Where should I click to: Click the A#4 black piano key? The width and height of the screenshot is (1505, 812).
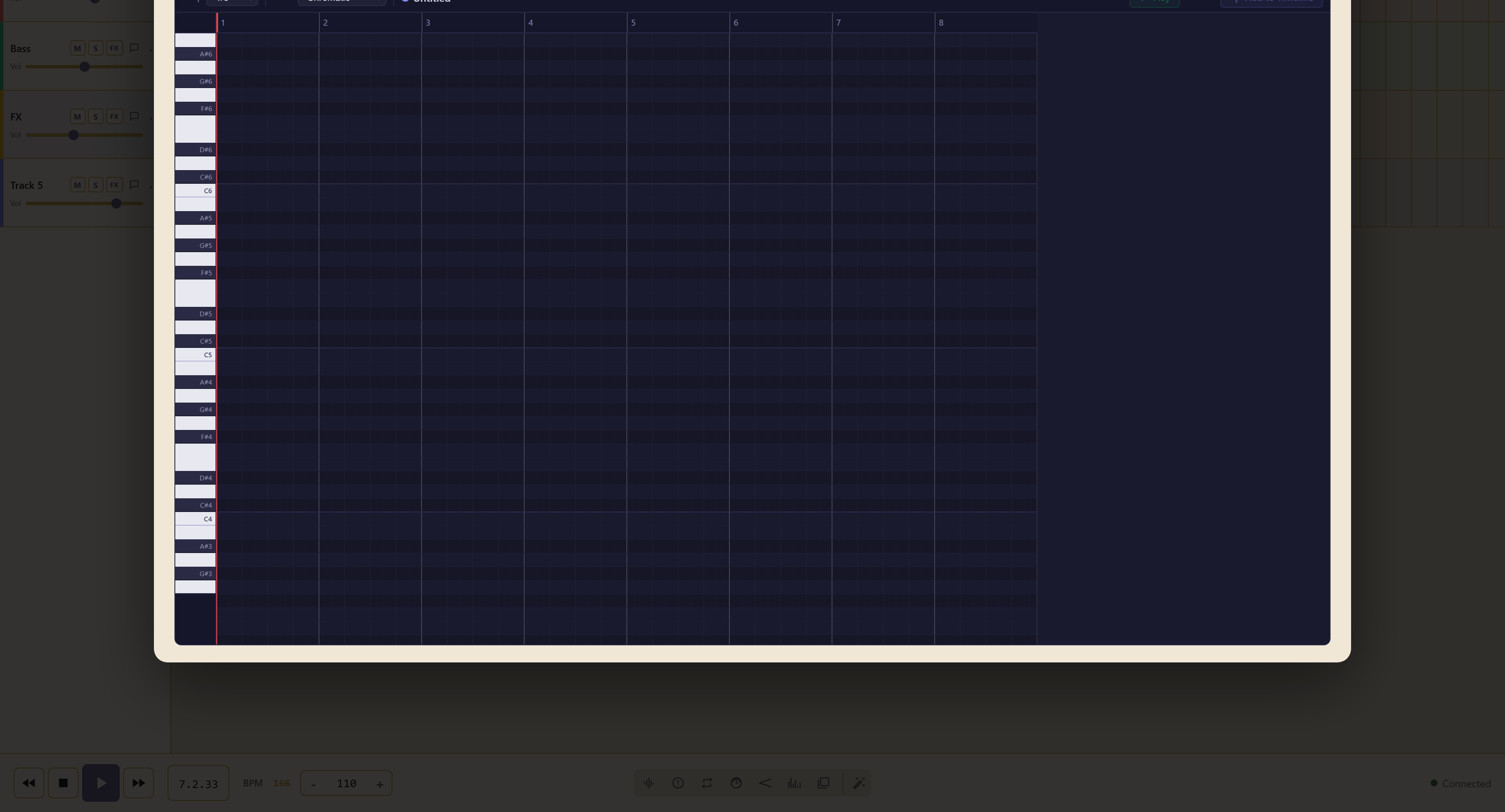click(195, 382)
